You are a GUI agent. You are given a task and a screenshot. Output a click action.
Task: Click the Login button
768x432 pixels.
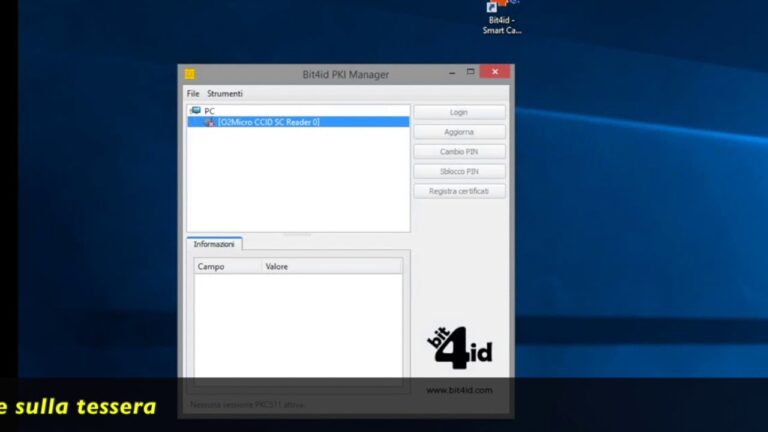pyautogui.click(x=459, y=112)
